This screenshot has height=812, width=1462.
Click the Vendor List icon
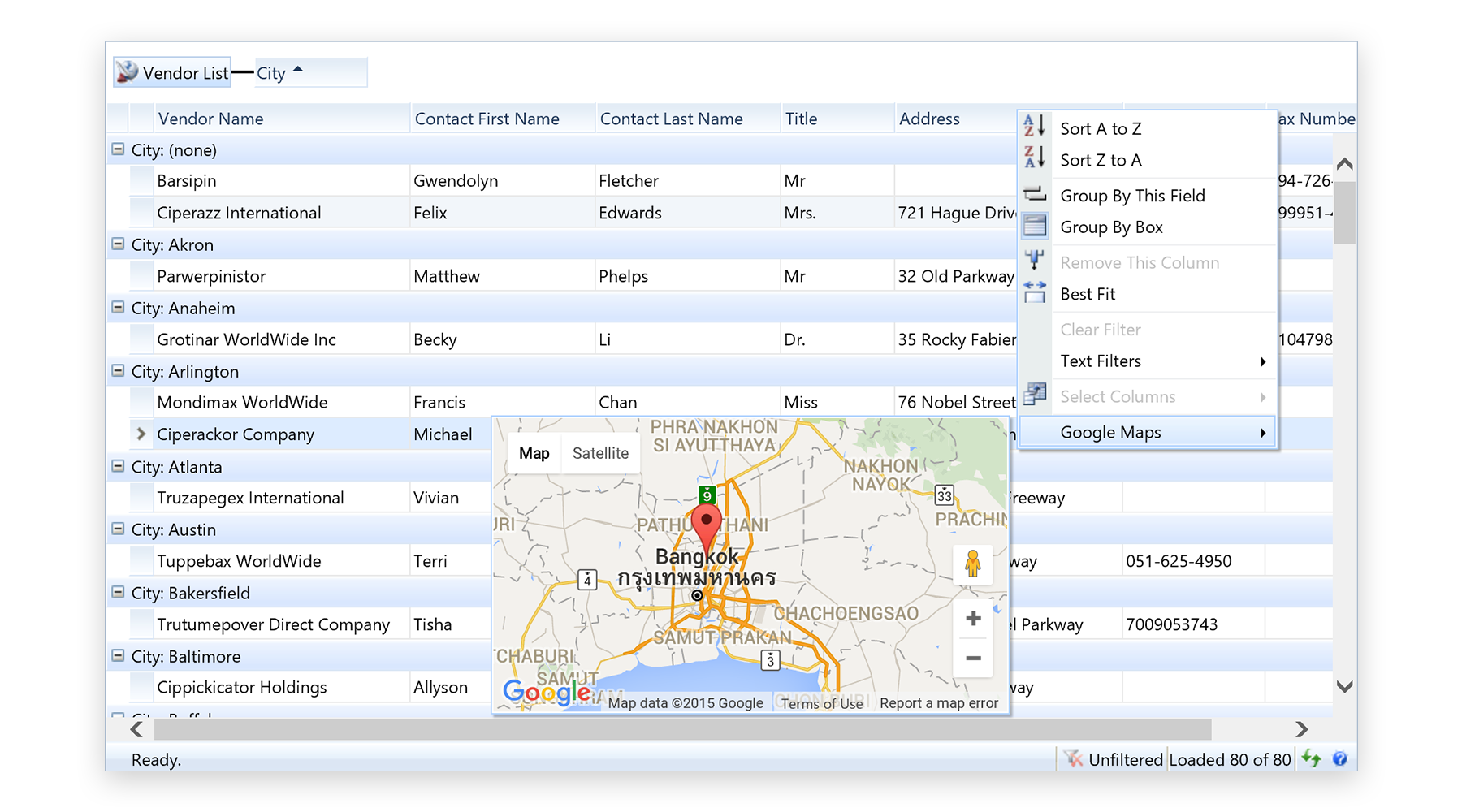pos(127,72)
